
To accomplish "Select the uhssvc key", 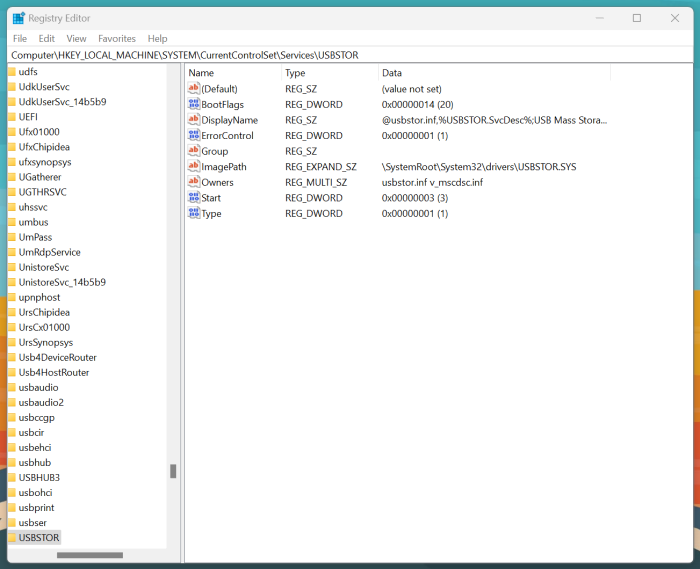I will (x=33, y=207).
